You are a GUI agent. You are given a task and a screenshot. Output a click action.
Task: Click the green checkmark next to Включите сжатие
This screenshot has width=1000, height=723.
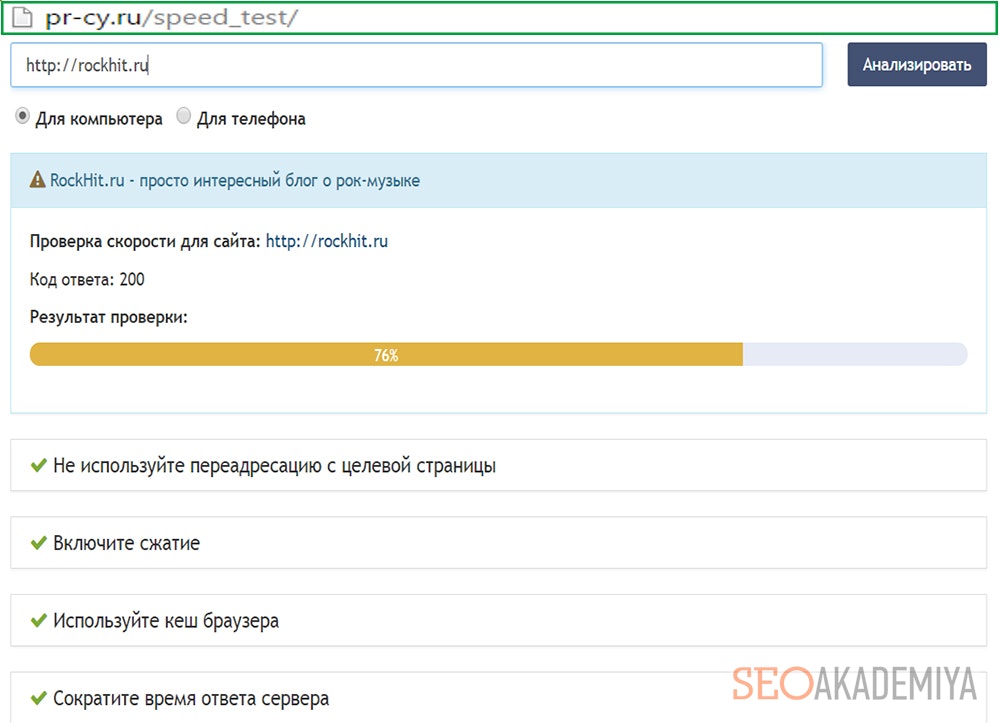39,543
